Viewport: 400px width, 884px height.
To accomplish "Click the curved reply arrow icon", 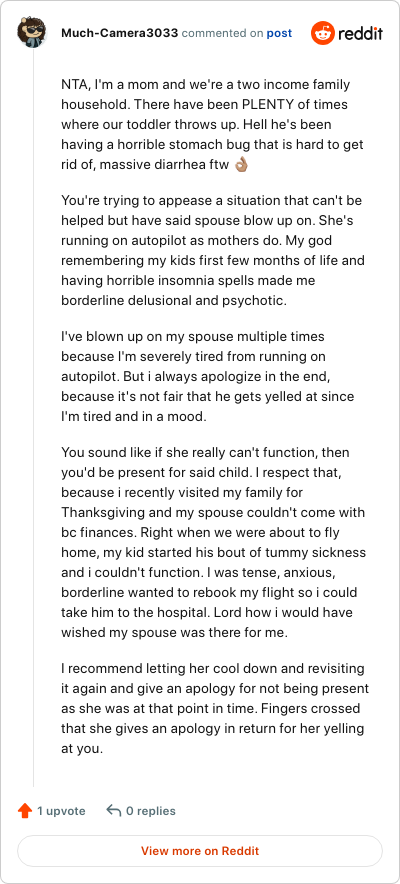I will [113, 811].
